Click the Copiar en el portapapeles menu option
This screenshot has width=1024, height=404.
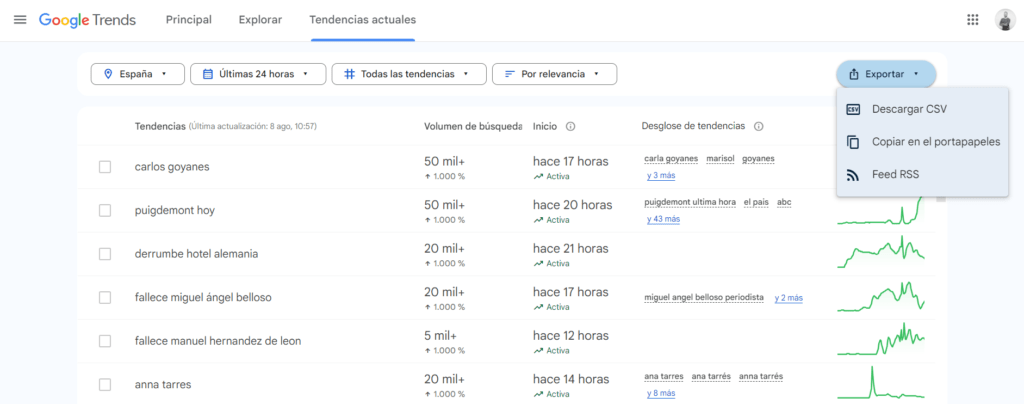pyautogui.click(x=921, y=142)
